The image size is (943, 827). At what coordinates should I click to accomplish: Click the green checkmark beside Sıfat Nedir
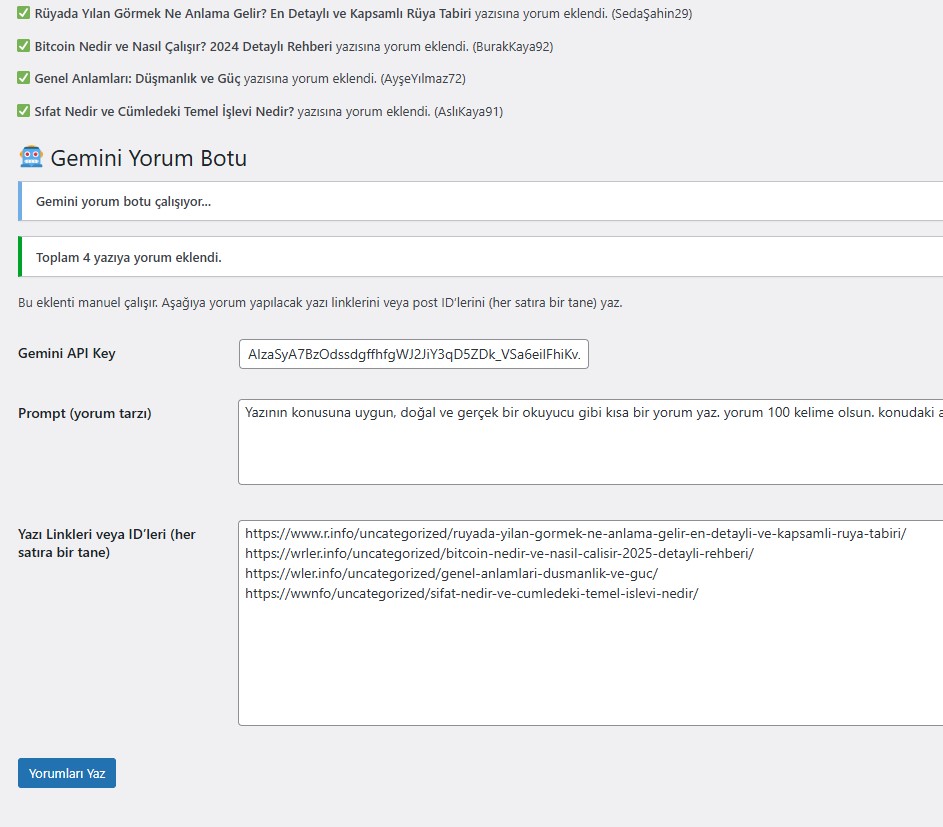click(23, 111)
